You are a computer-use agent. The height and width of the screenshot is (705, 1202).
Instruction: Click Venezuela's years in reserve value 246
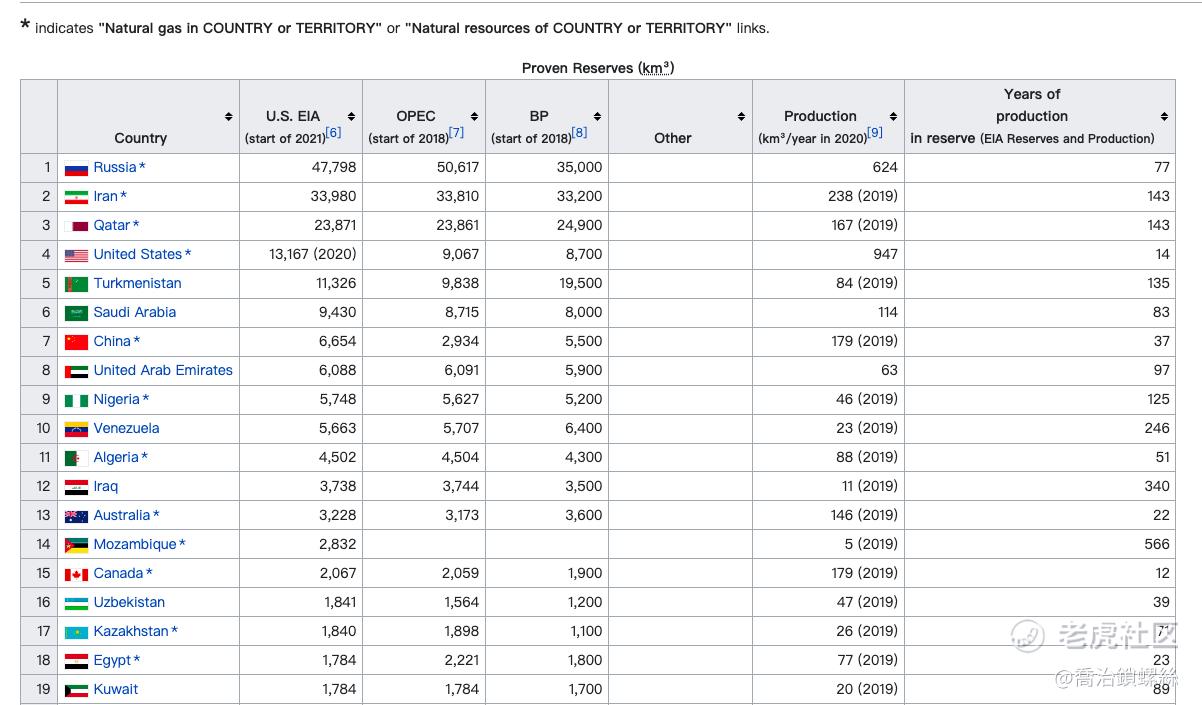click(x=1157, y=428)
